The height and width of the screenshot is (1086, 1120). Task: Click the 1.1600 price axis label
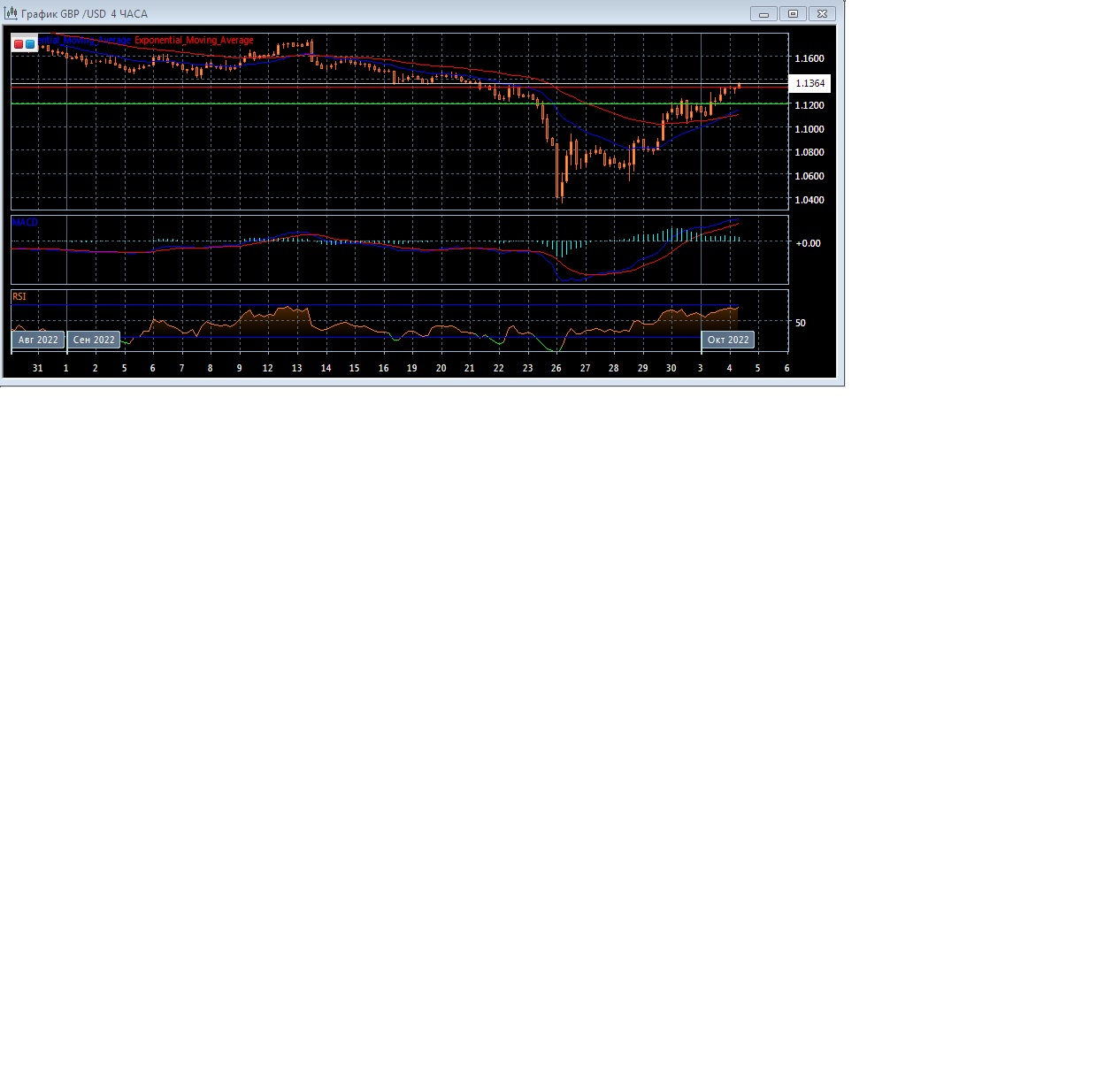[x=809, y=58]
